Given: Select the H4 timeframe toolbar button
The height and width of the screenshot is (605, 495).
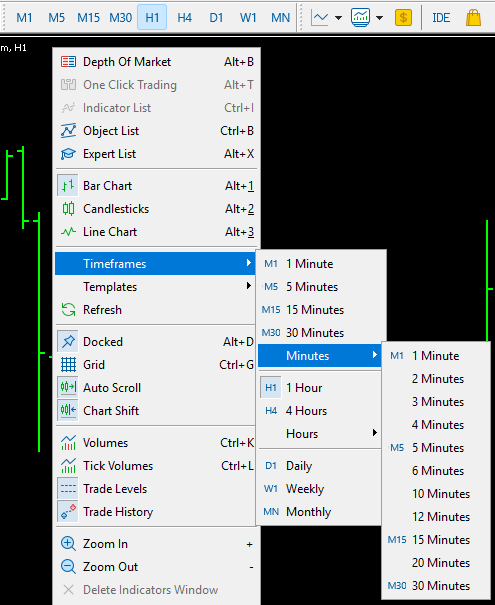Looking at the screenshot, I should pyautogui.click(x=184, y=17).
